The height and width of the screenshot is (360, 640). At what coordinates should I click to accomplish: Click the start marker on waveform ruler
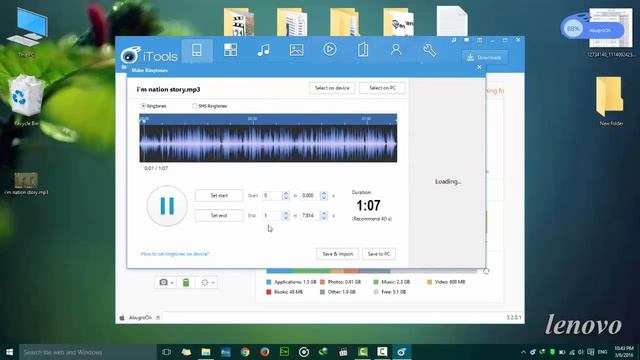tap(142, 120)
